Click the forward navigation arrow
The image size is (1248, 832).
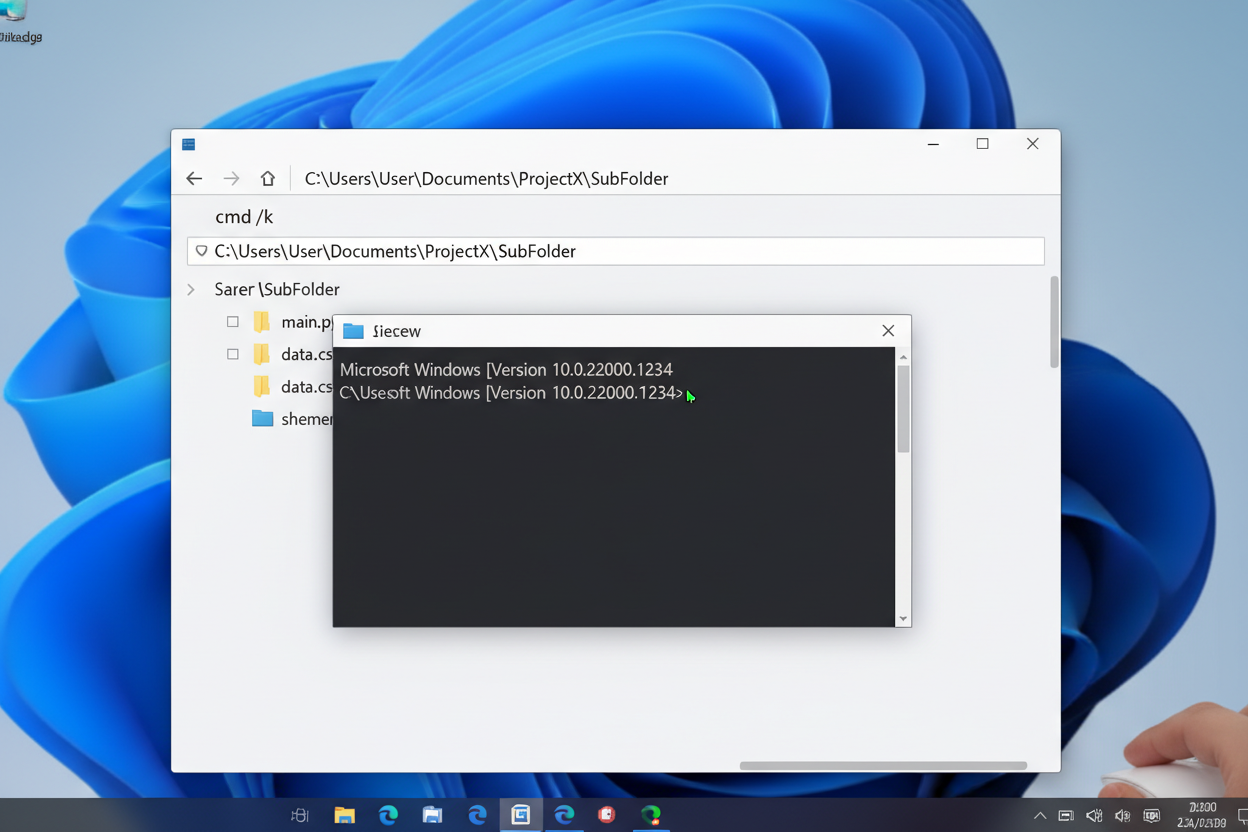[x=231, y=179]
